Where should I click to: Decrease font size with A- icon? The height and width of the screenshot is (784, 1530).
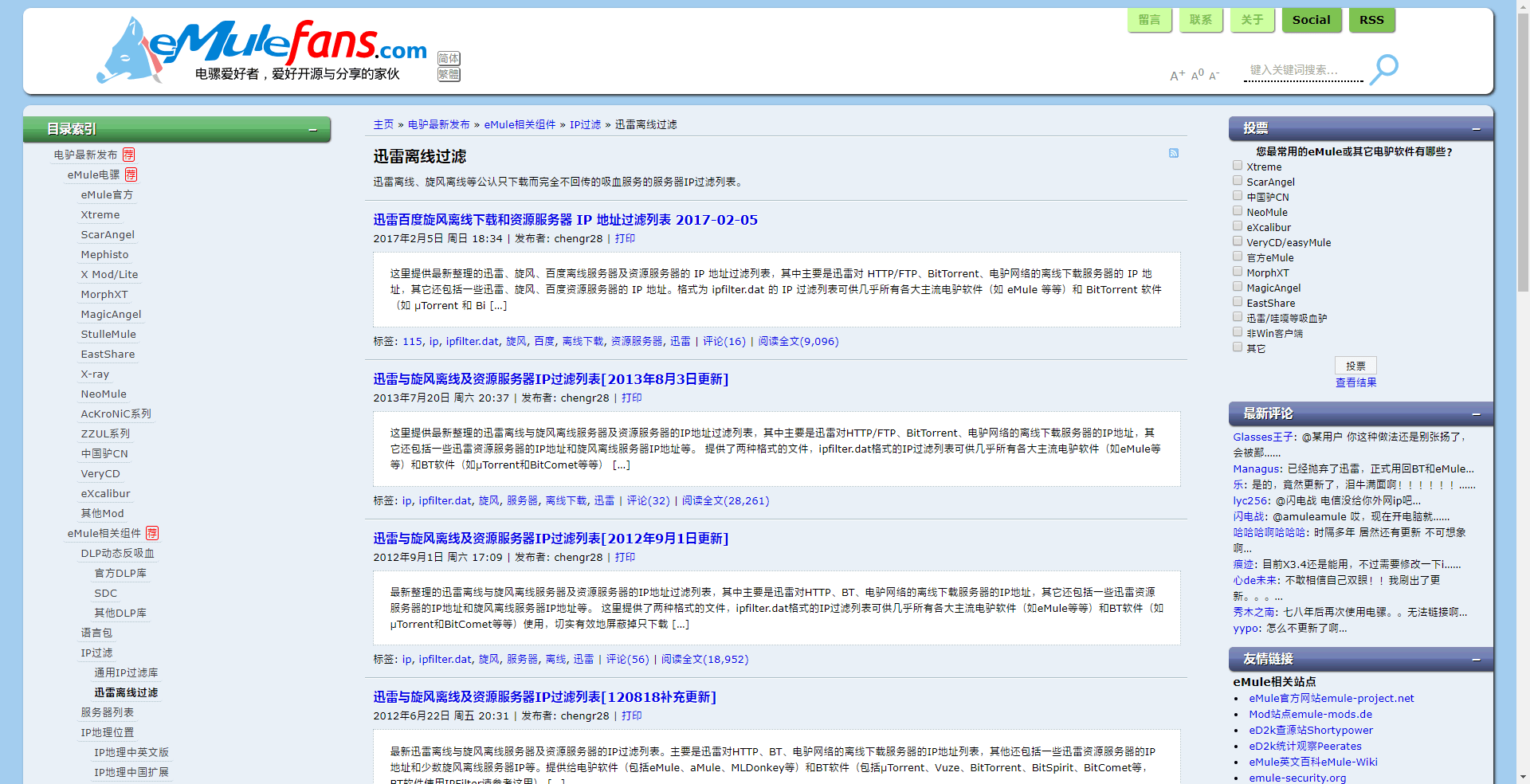[1214, 75]
